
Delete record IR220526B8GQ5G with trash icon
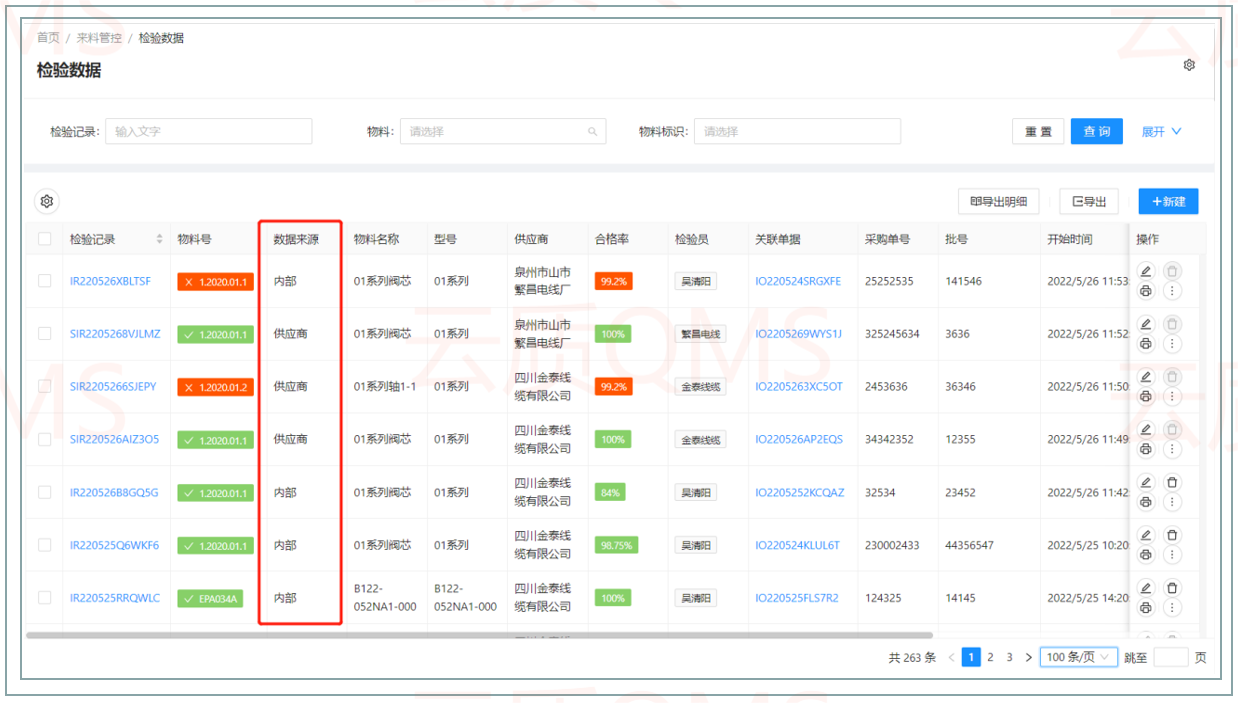1173,482
